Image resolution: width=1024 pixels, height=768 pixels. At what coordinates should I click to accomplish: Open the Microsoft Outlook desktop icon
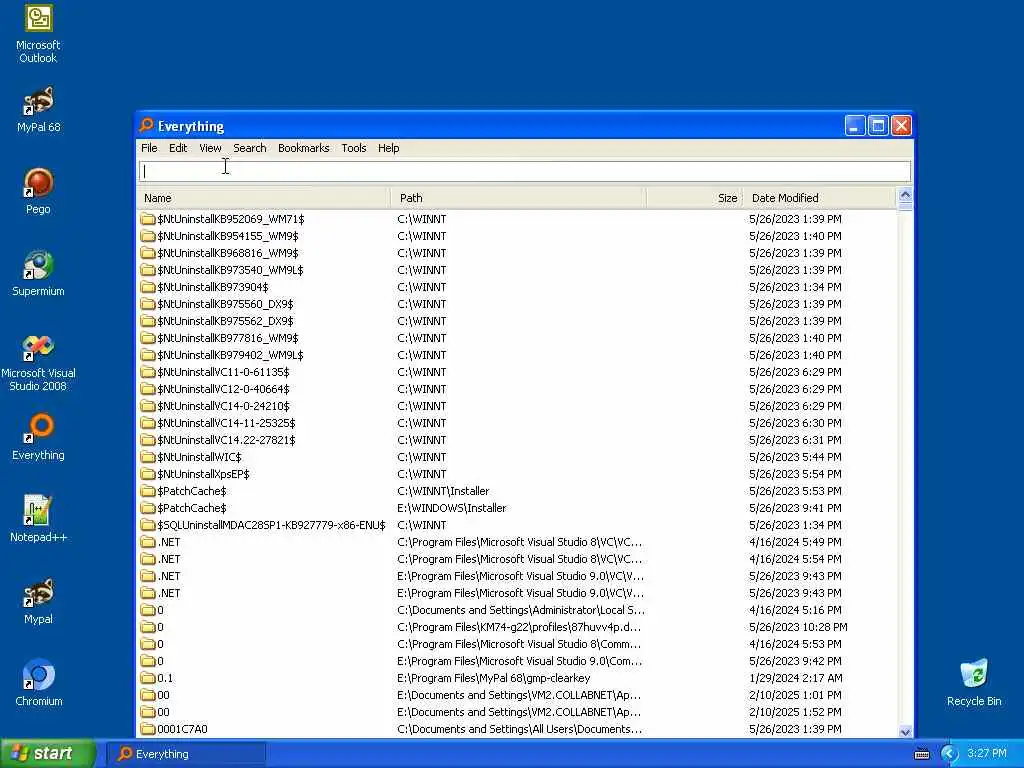tap(38, 34)
